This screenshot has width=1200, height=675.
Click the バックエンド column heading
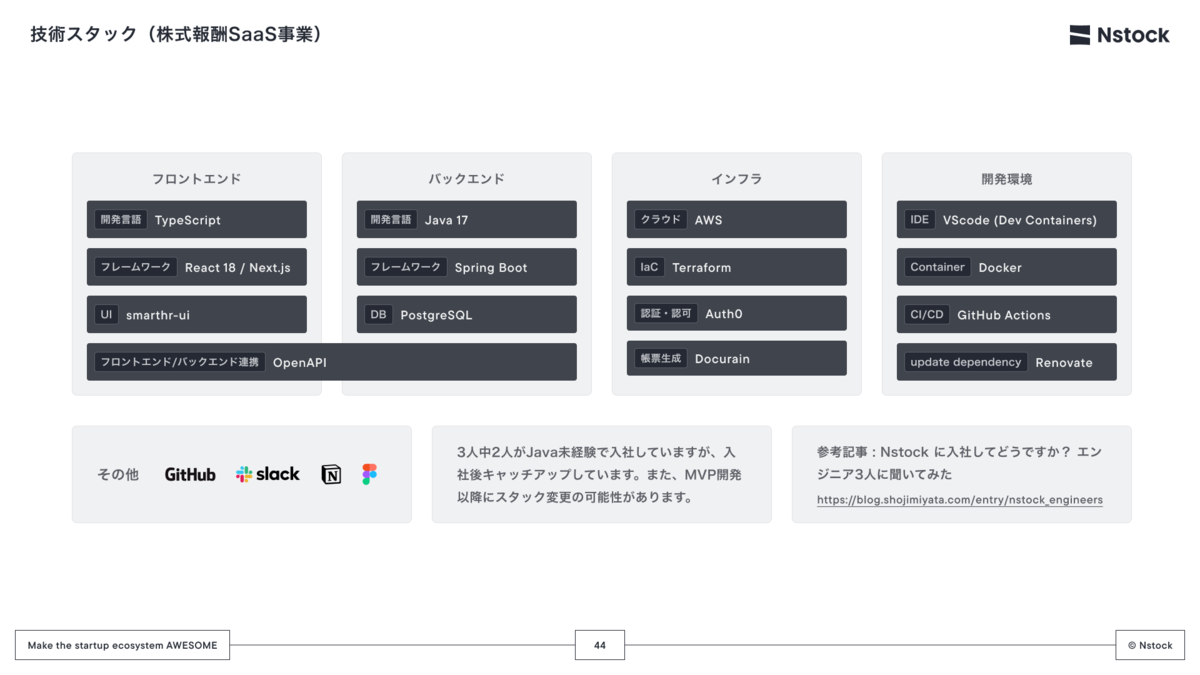tap(467, 179)
